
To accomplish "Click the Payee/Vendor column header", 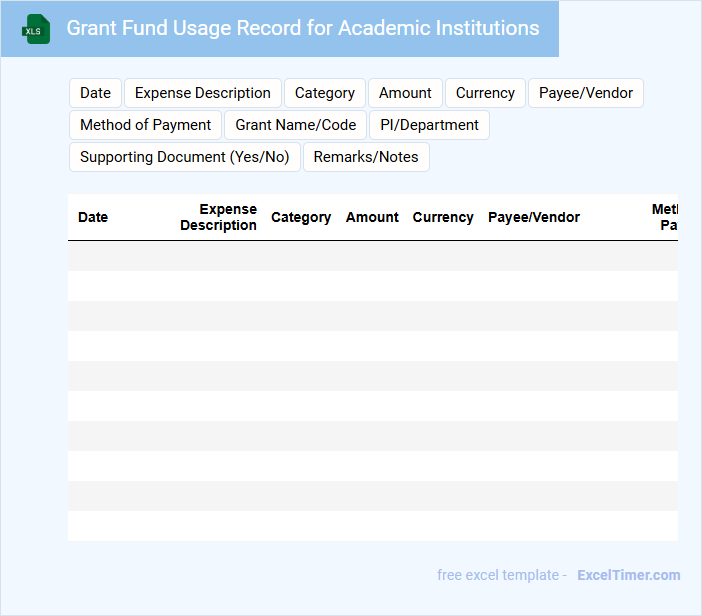I will click(534, 217).
